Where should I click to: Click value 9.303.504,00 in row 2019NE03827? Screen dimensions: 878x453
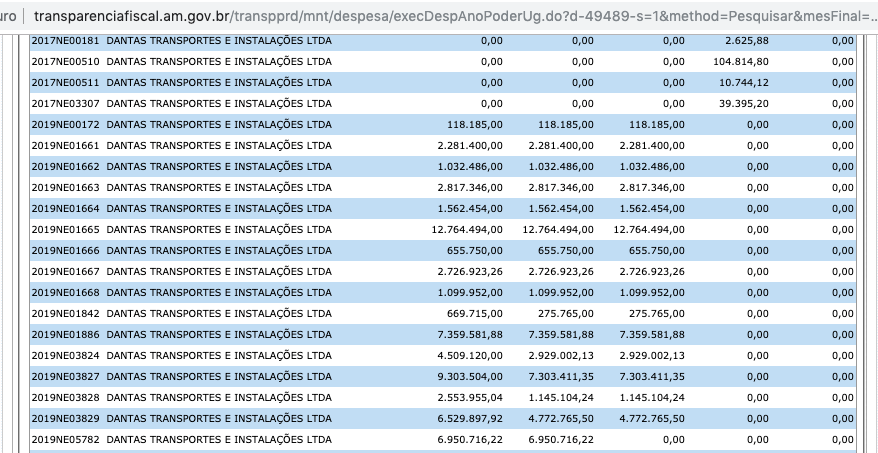[470, 377]
